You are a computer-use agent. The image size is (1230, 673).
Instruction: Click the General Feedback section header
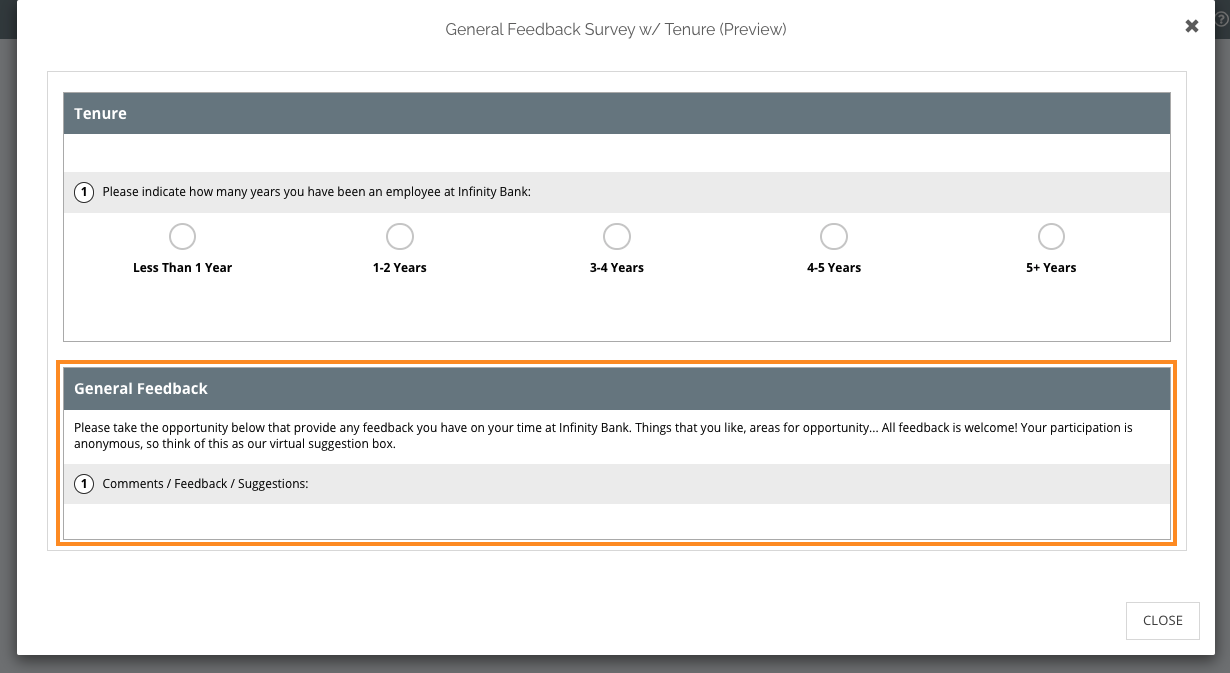point(617,388)
